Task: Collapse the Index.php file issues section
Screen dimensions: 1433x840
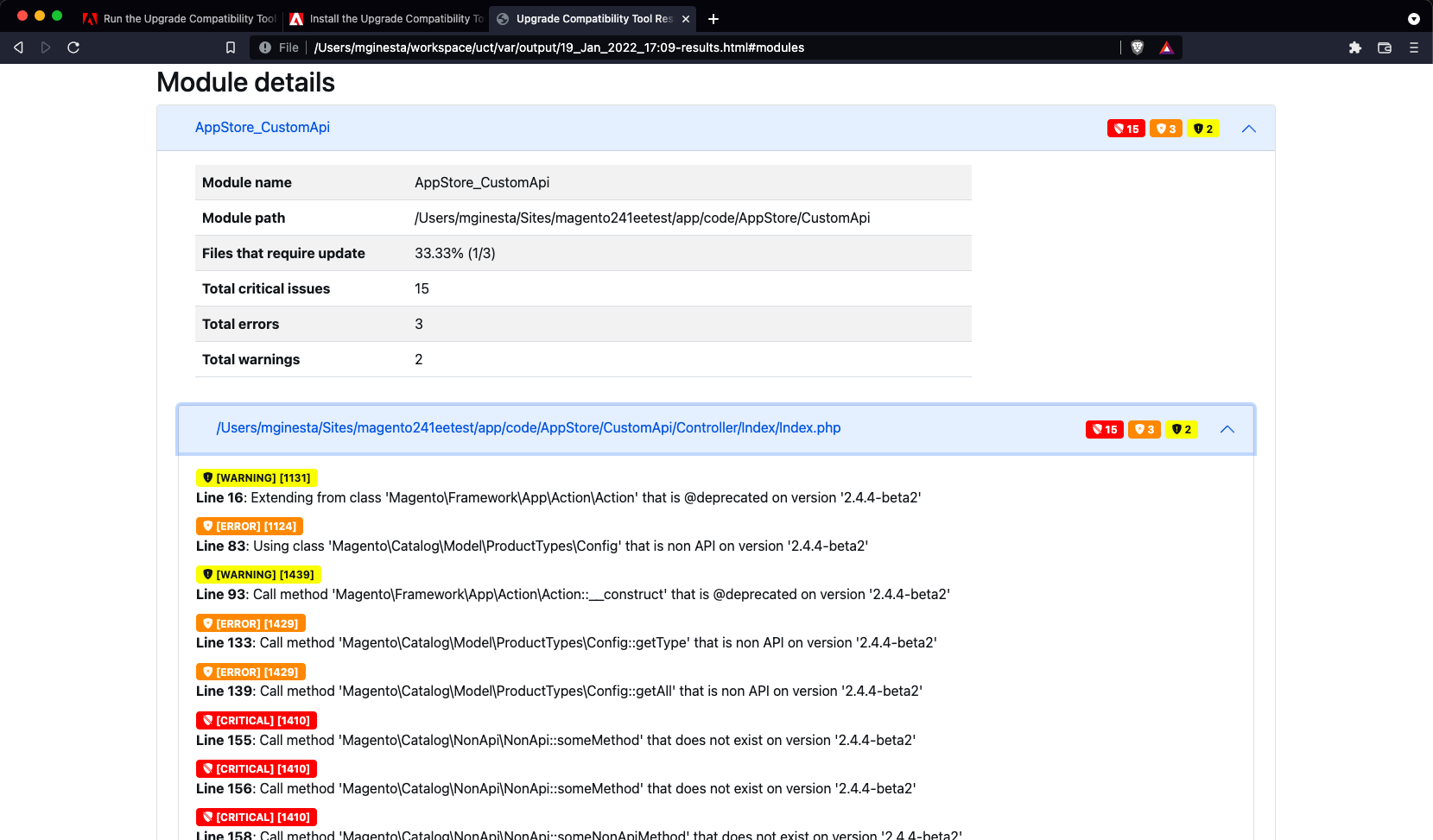Action: (x=1227, y=428)
